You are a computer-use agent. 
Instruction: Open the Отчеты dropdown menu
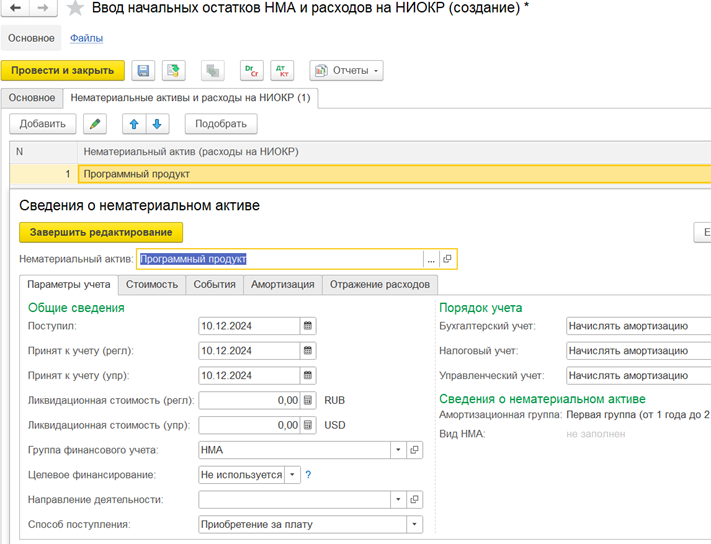pos(346,71)
